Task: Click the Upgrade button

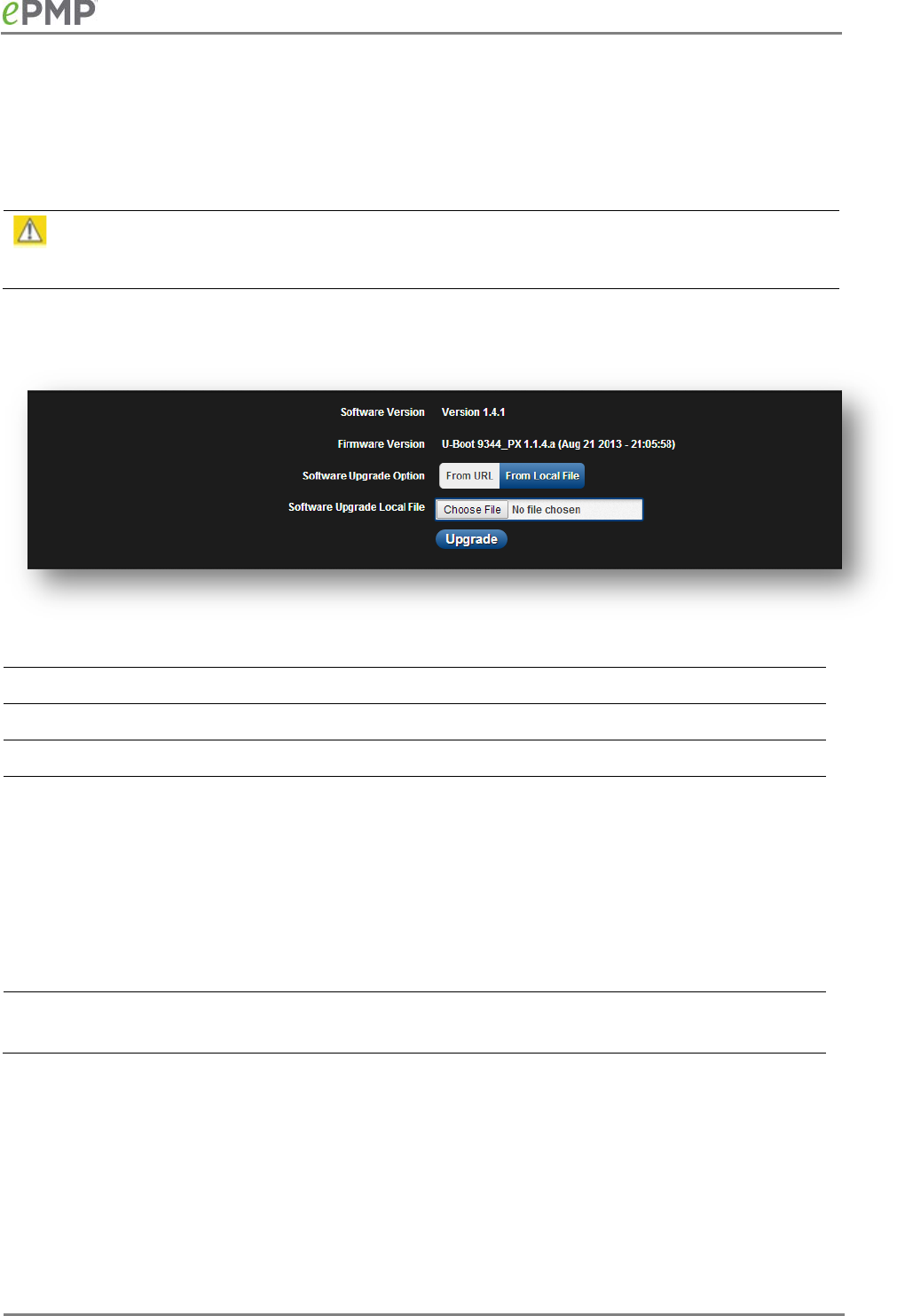Action: coord(471,539)
